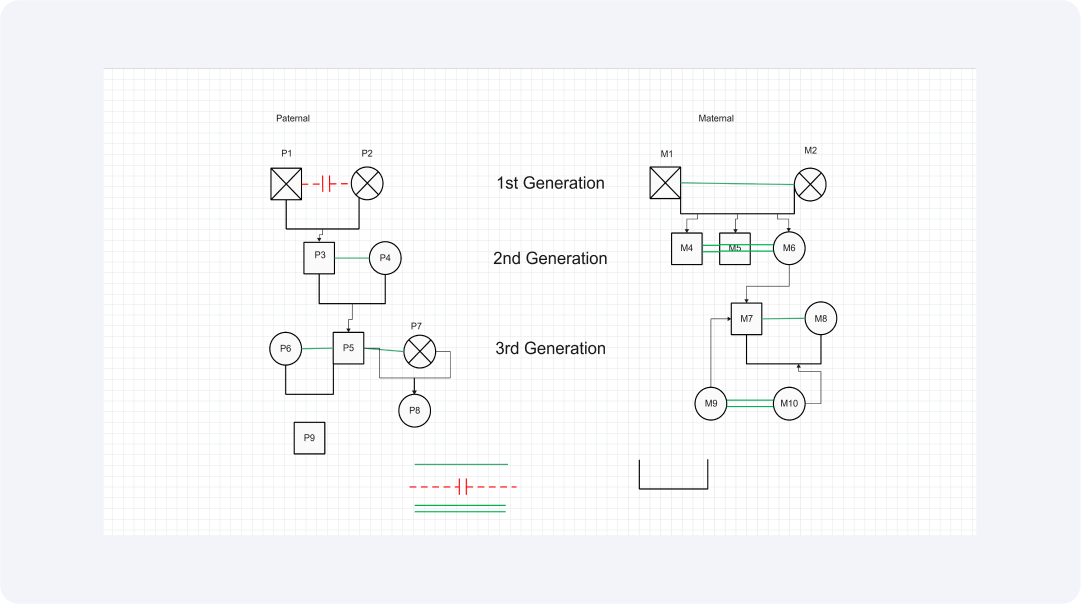Select the M5 square node
The height and width of the screenshot is (604, 1081).
(x=735, y=248)
